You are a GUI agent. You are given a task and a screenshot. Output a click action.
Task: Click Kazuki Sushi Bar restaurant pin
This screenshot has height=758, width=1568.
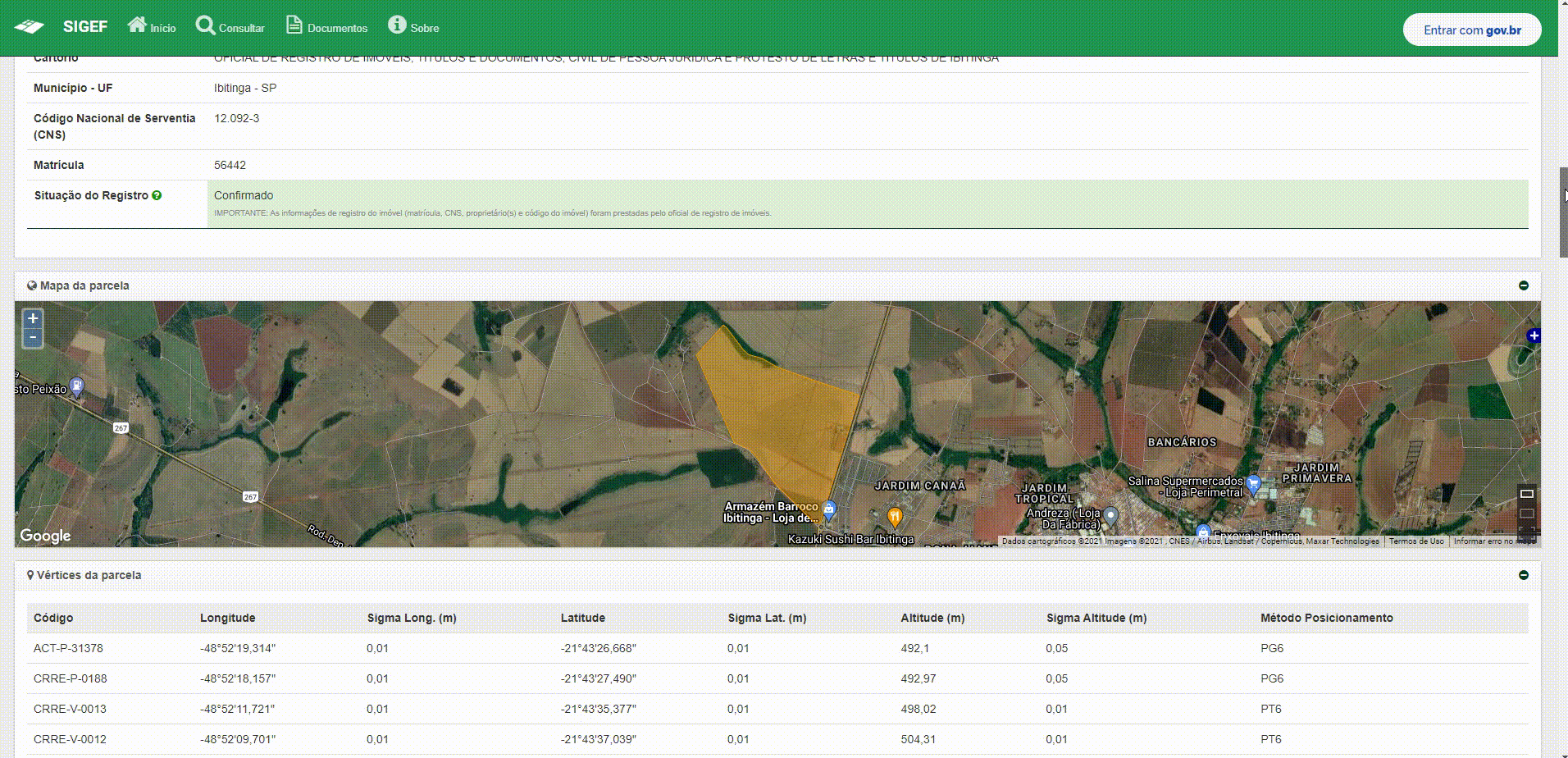click(x=895, y=517)
